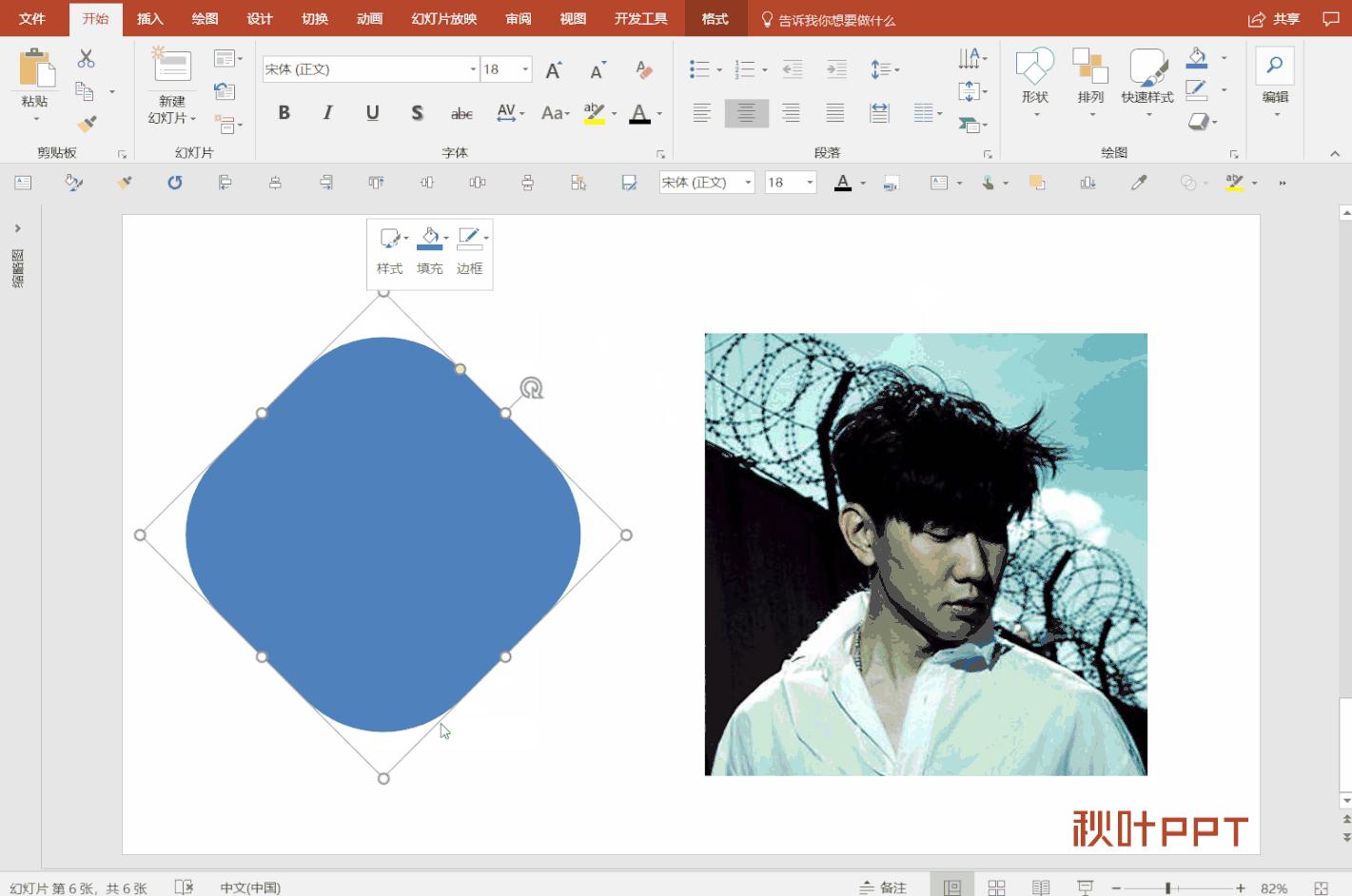
Task: Open the ribbon font name dropdown
Action: (473, 69)
